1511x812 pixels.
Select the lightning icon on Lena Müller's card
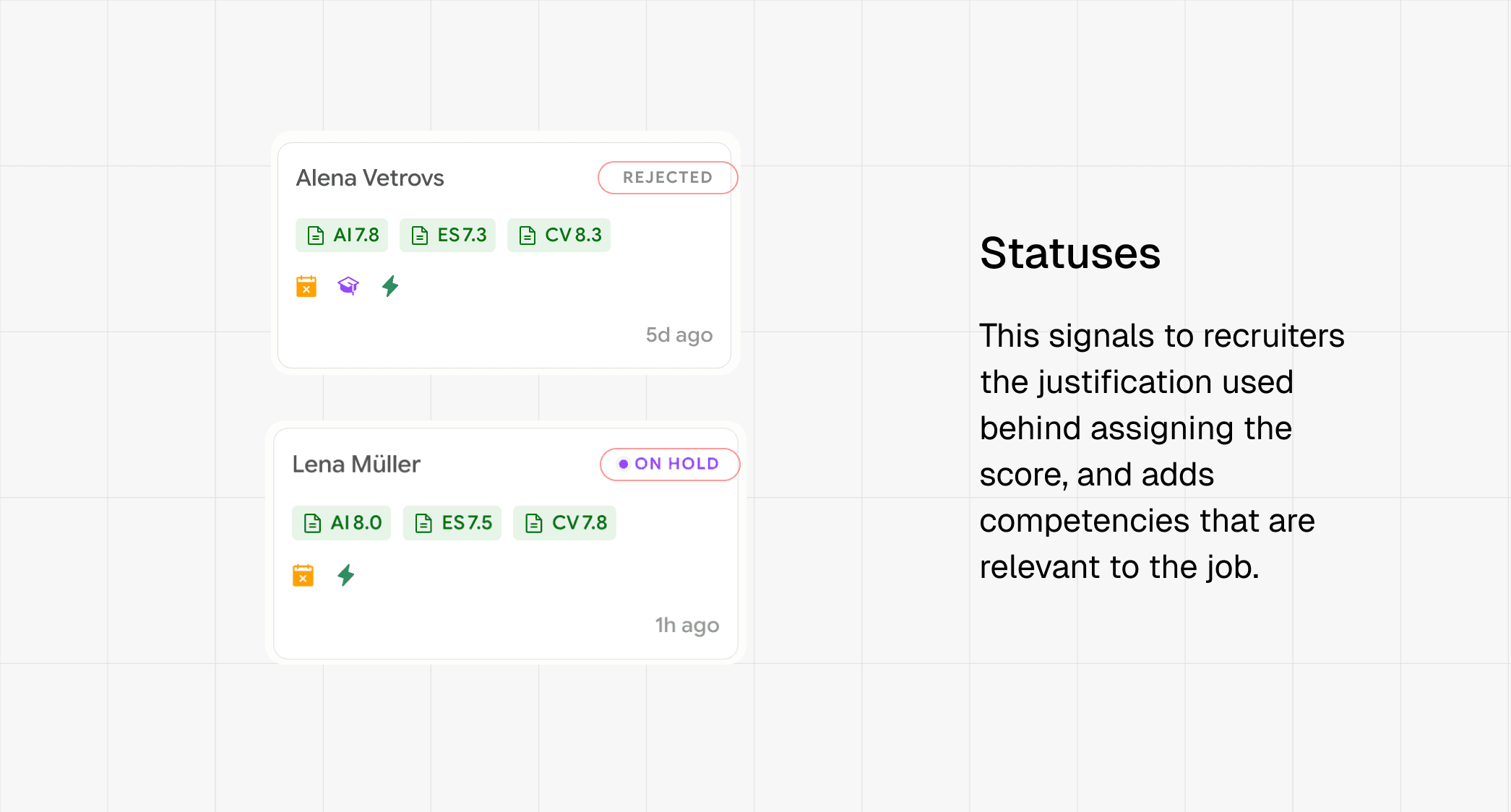pyautogui.click(x=345, y=574)
